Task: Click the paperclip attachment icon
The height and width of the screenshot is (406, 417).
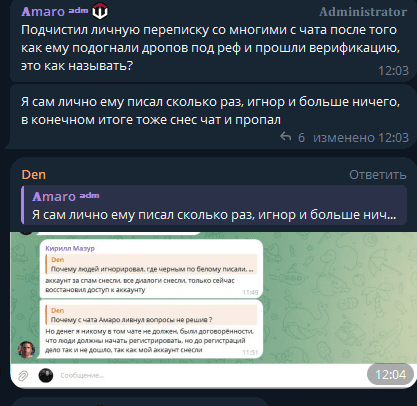Action: (23, 376)
